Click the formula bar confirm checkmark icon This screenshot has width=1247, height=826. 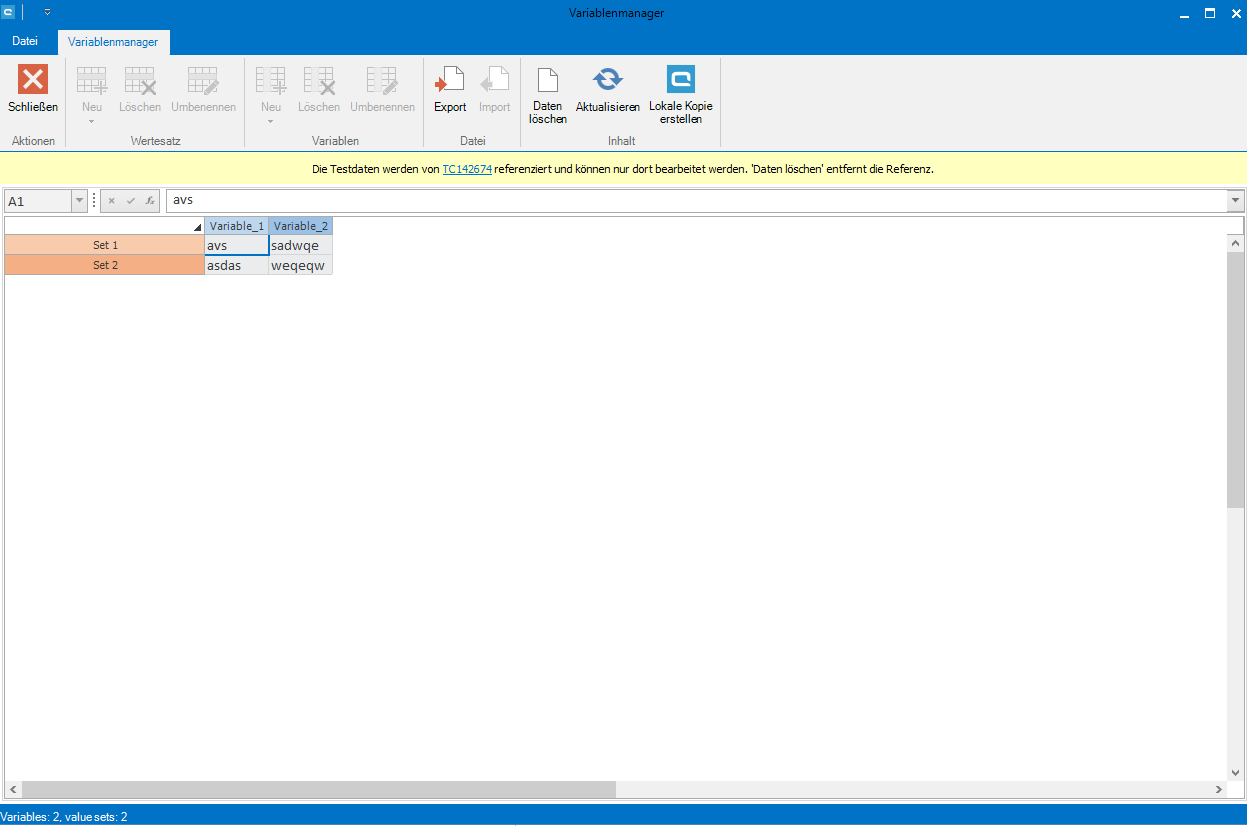pyautogui.click(x=130, y=201)
